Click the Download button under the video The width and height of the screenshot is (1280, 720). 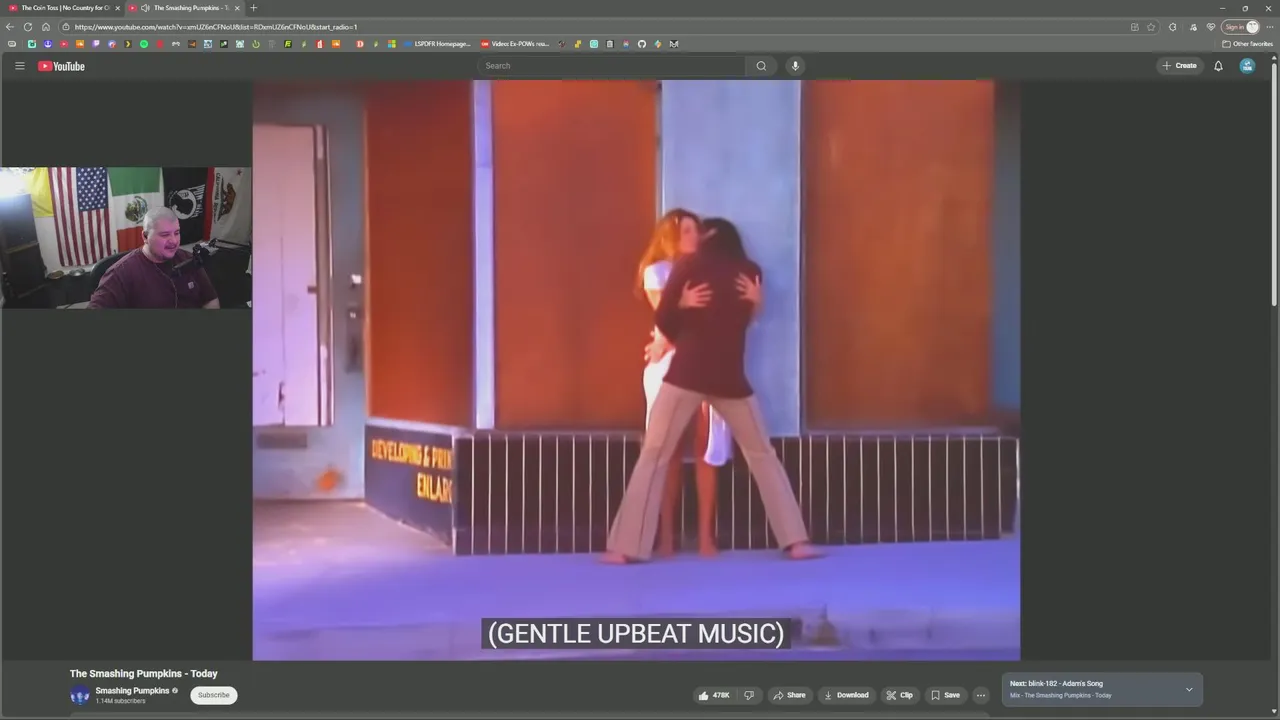846,695
